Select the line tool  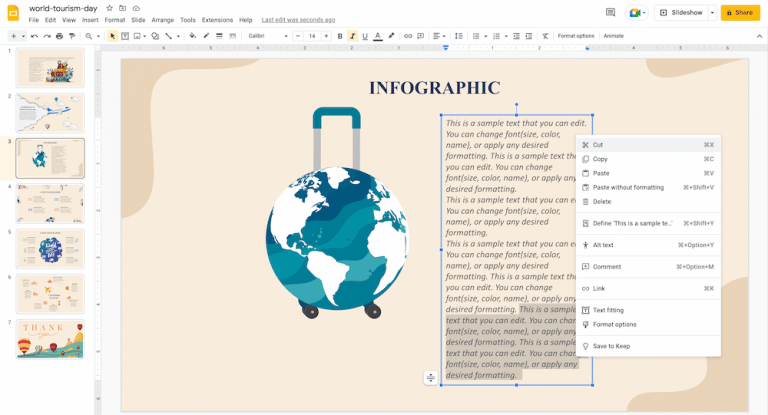pyautogui.click(x=168, y=36)
